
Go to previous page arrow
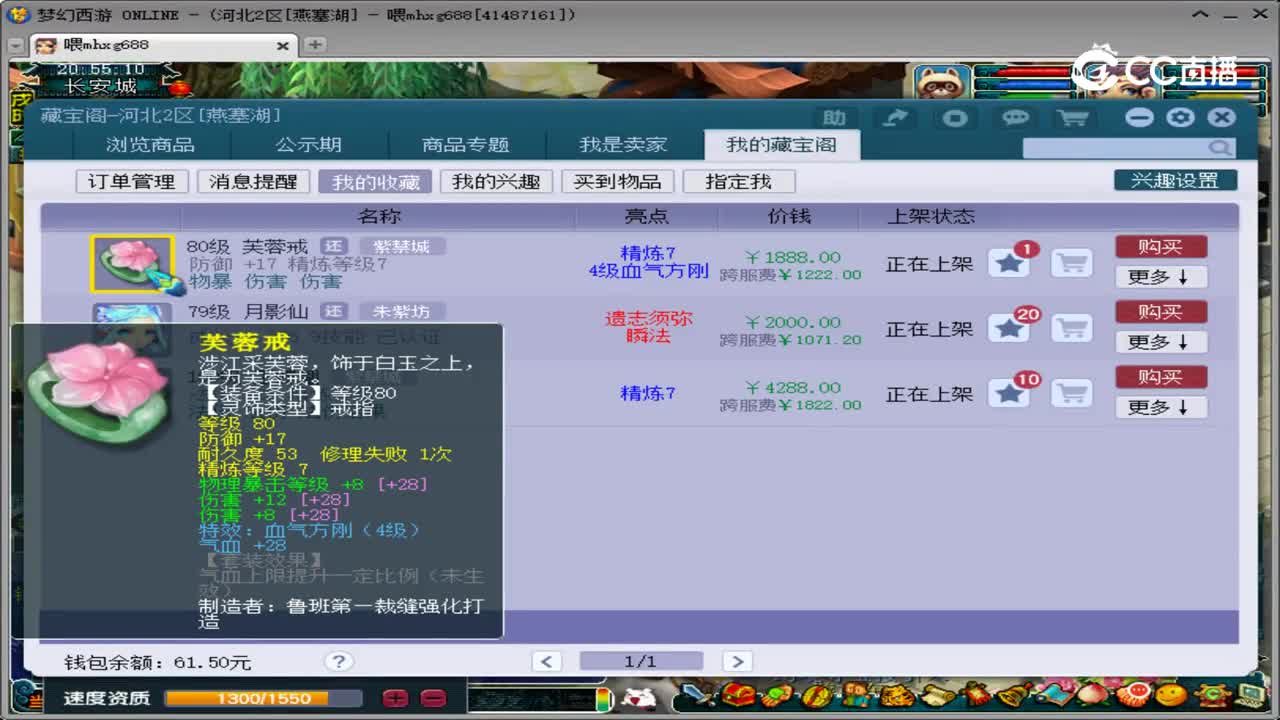(x=546, y=661)
